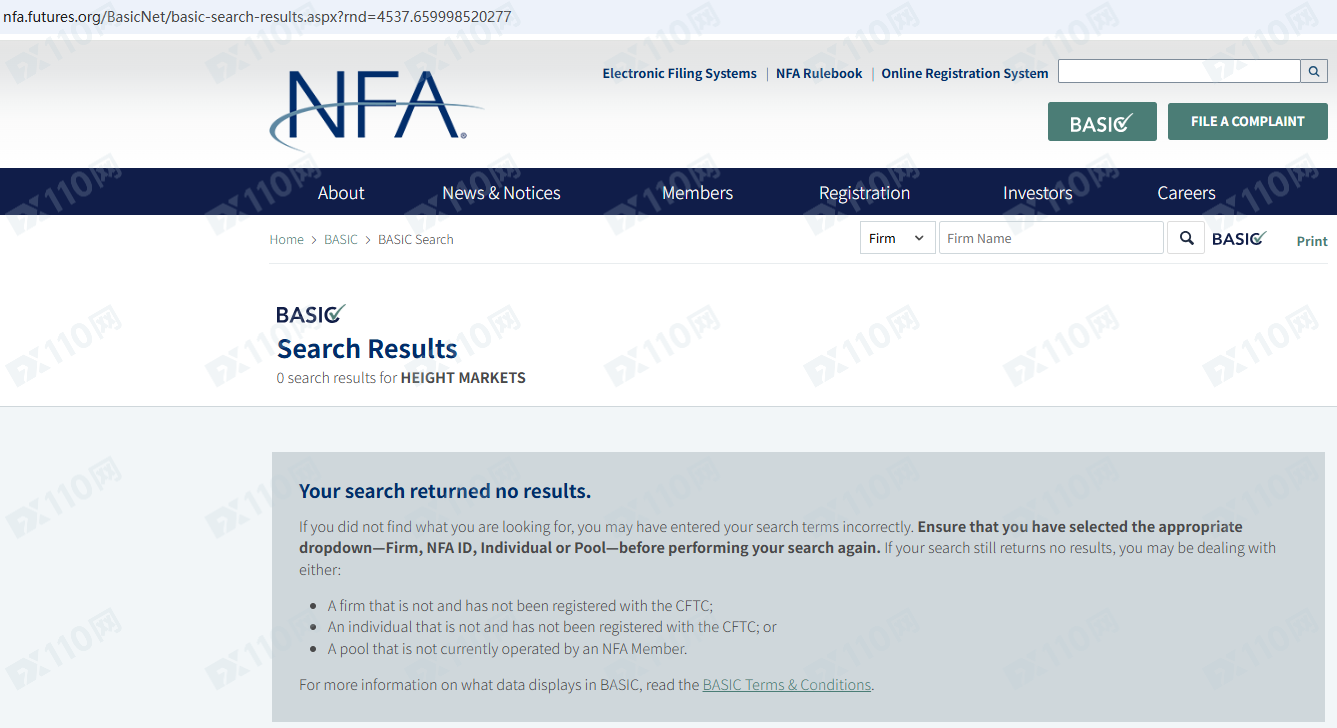Open the green BASIC button
Viewport: 1337px width, 728px height.
(1102, 121)
